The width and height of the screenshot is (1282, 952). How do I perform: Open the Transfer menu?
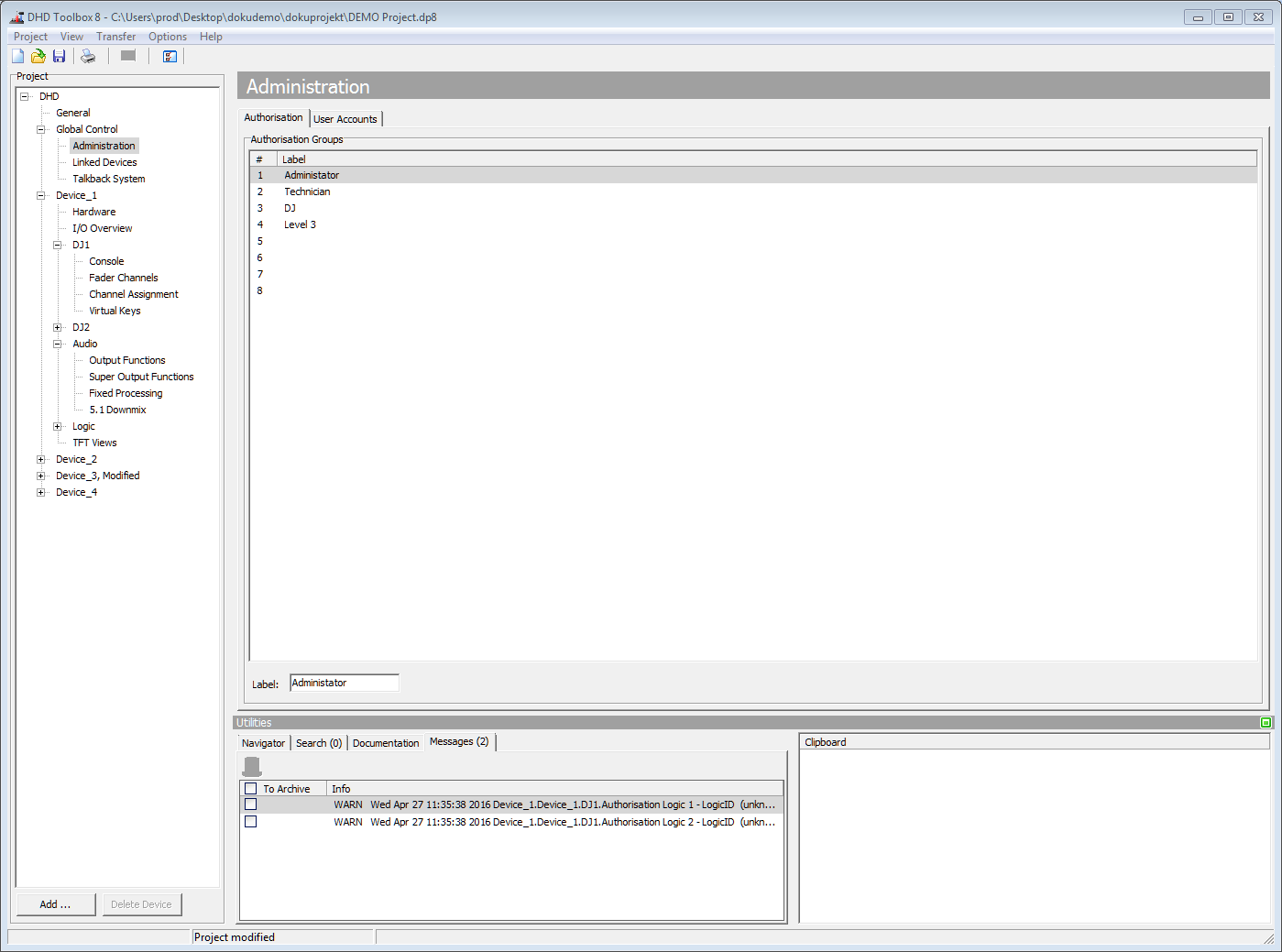(x=115, y=37)
